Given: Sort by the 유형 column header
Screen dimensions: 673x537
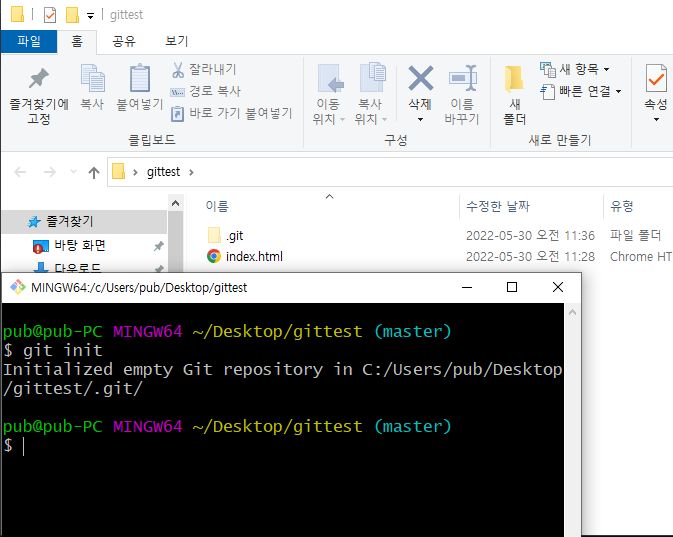Looking at the screenshot, I should [x=622, y=206].
